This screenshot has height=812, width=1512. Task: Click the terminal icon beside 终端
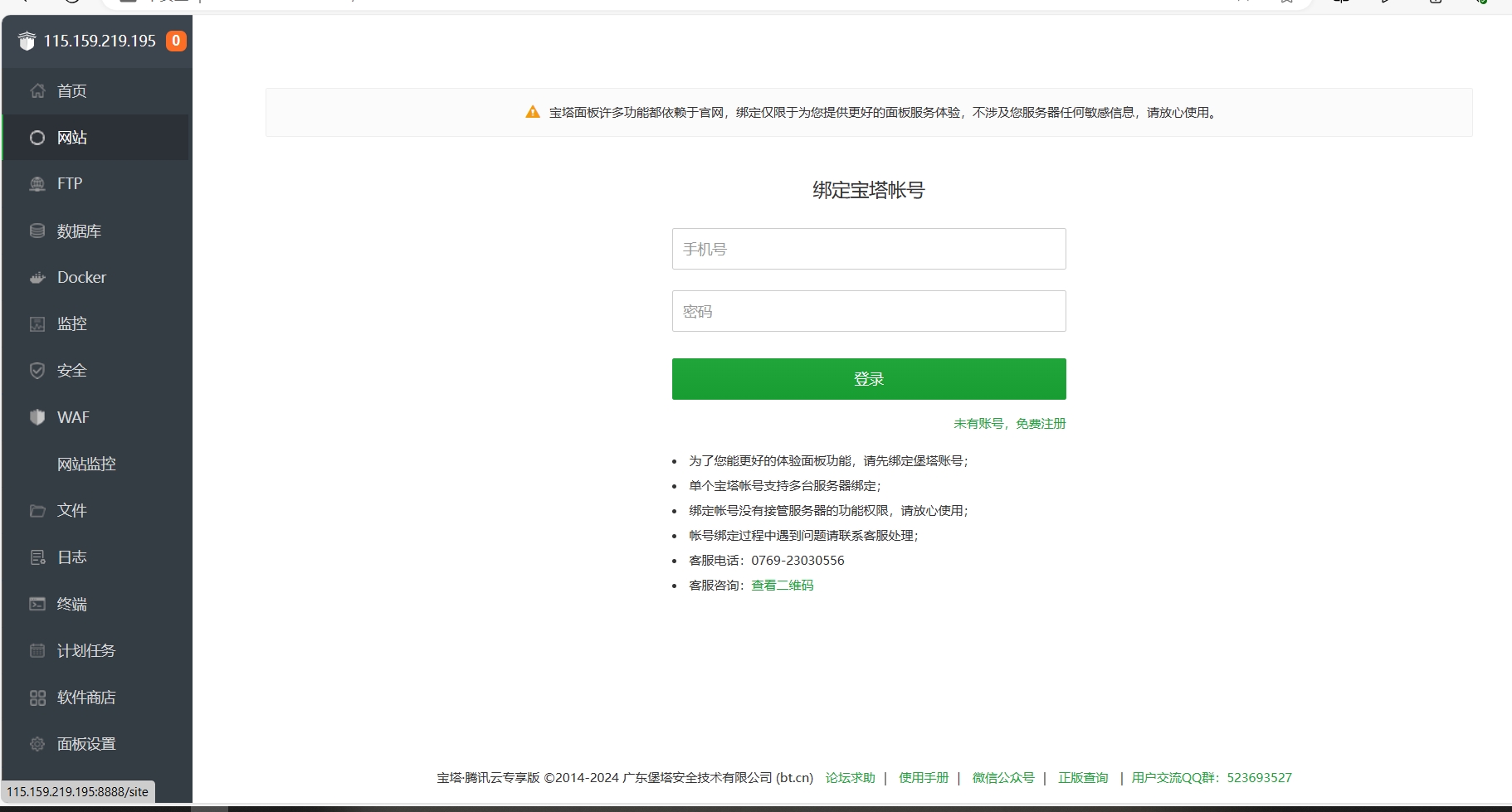point(37,604)
